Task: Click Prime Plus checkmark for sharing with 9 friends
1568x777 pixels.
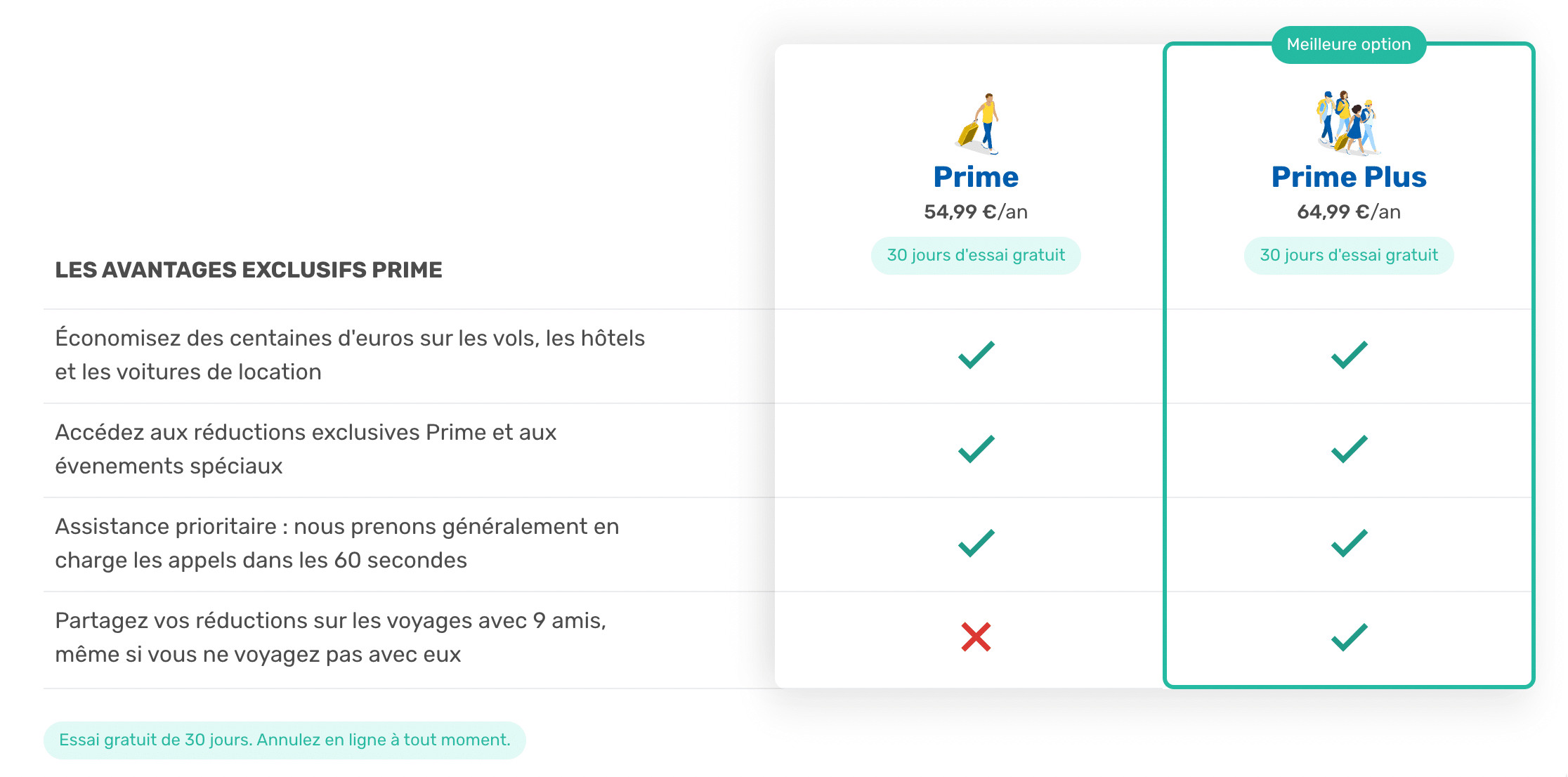Action: [1350, 637]
